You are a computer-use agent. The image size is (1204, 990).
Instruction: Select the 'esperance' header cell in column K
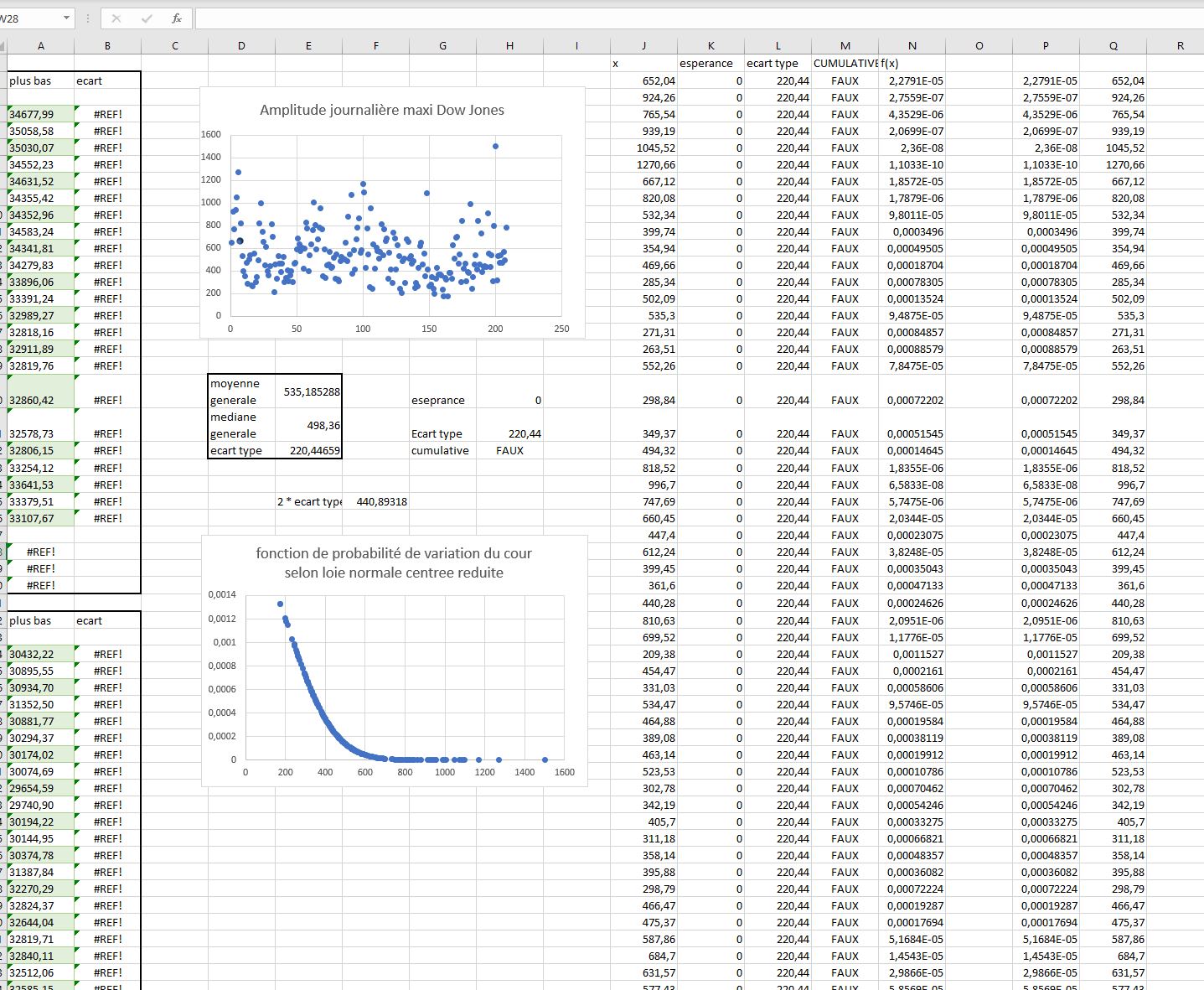tap(711, 64)
